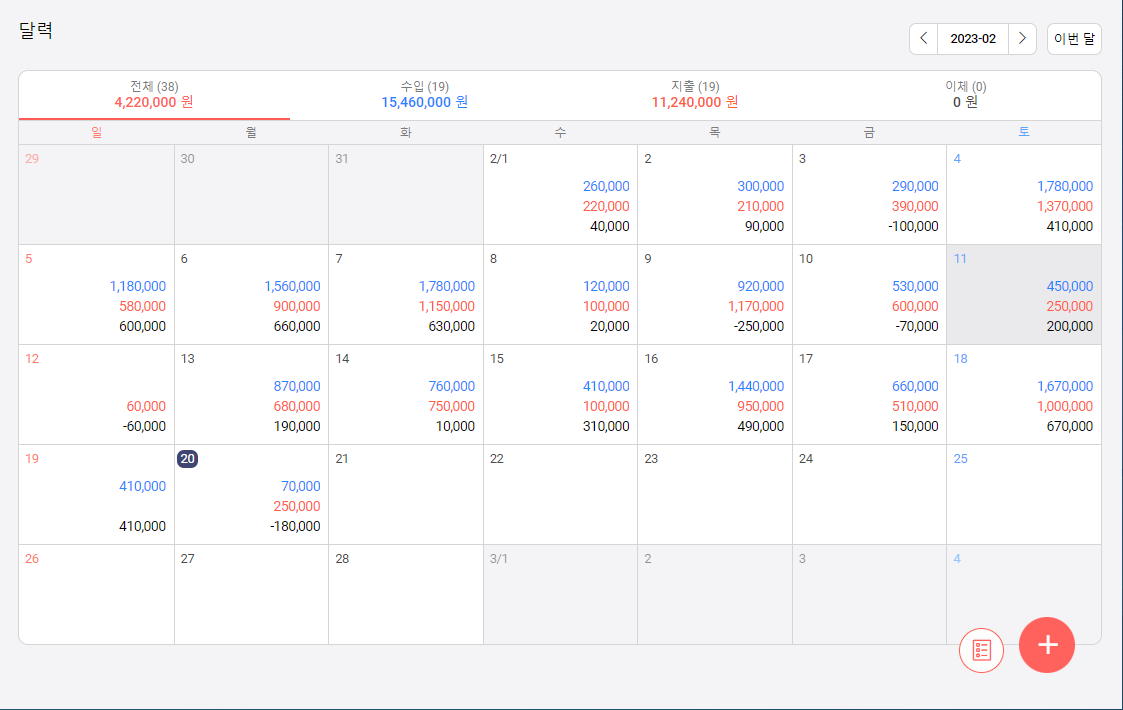This screenshot has height=710, width=1123.
Task: Click income amount 260,000 on 2/1
Action: pyautogui.click(x=606, y=186)
